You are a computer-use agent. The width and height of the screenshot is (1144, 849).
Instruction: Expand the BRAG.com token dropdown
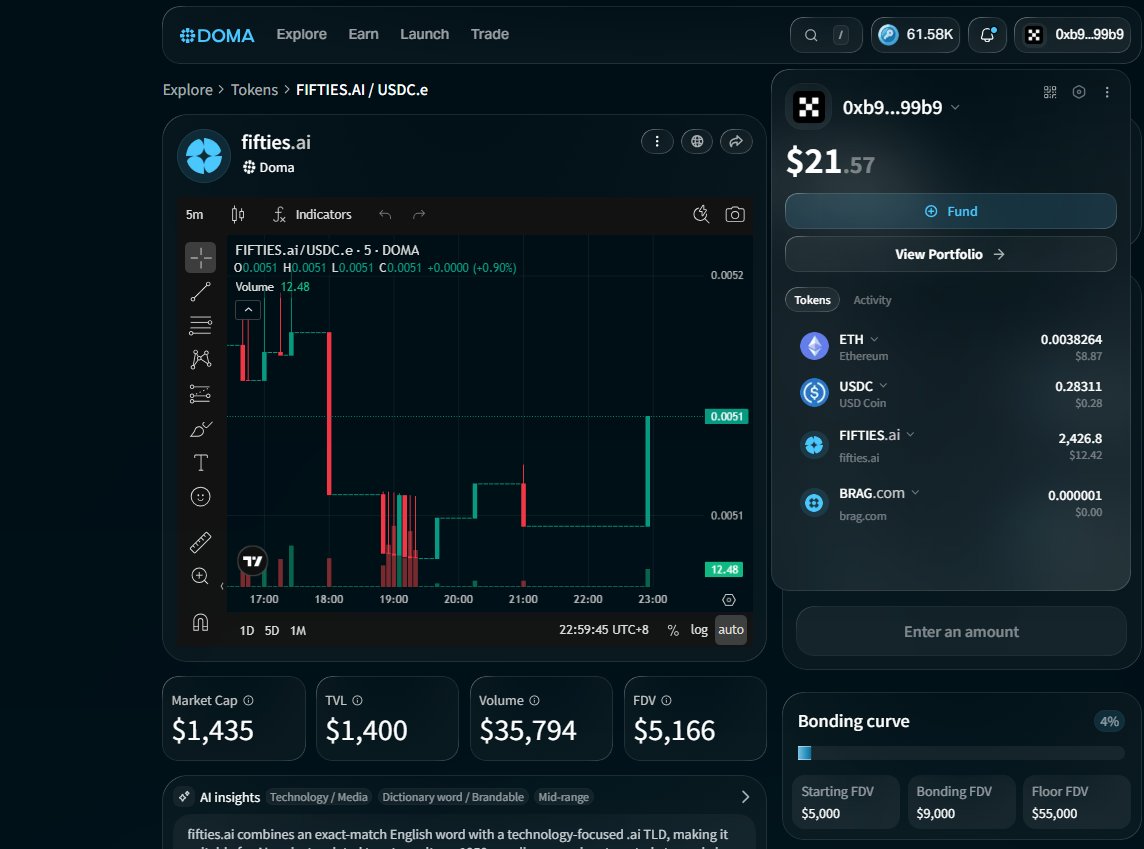(915, 493)
